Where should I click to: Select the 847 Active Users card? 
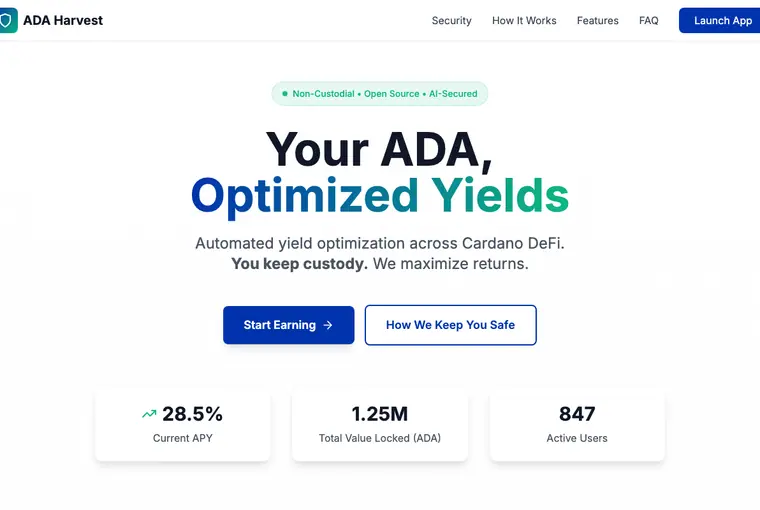[577, 425]
